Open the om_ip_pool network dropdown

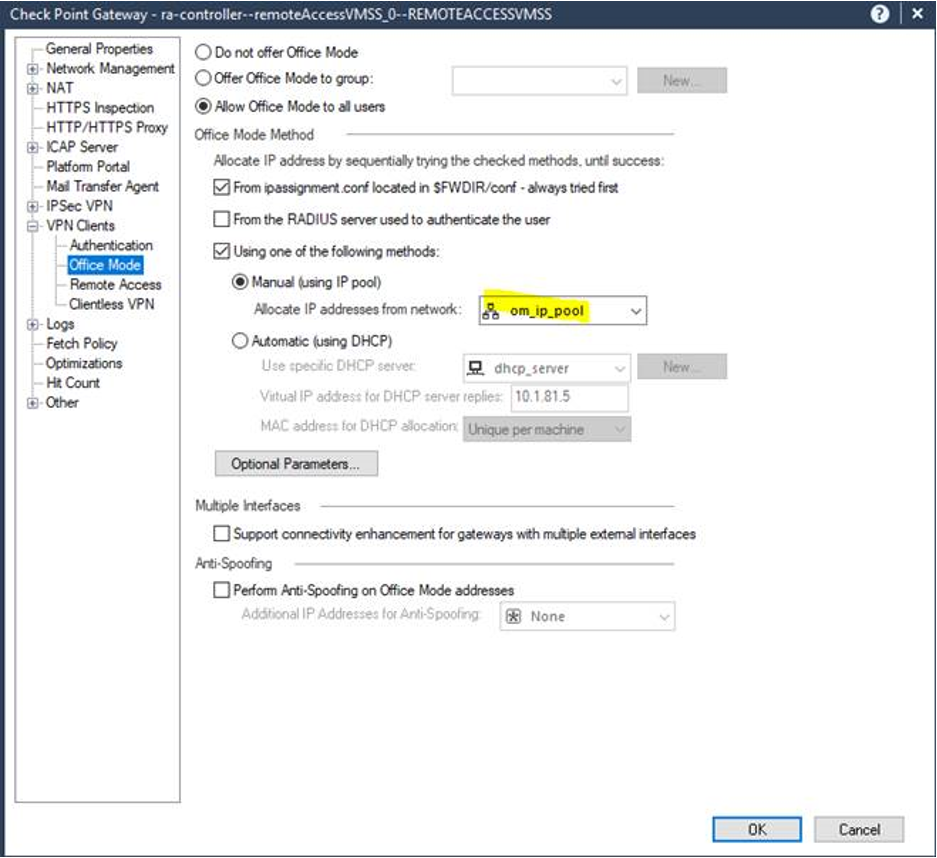click(x=562, y=311)
